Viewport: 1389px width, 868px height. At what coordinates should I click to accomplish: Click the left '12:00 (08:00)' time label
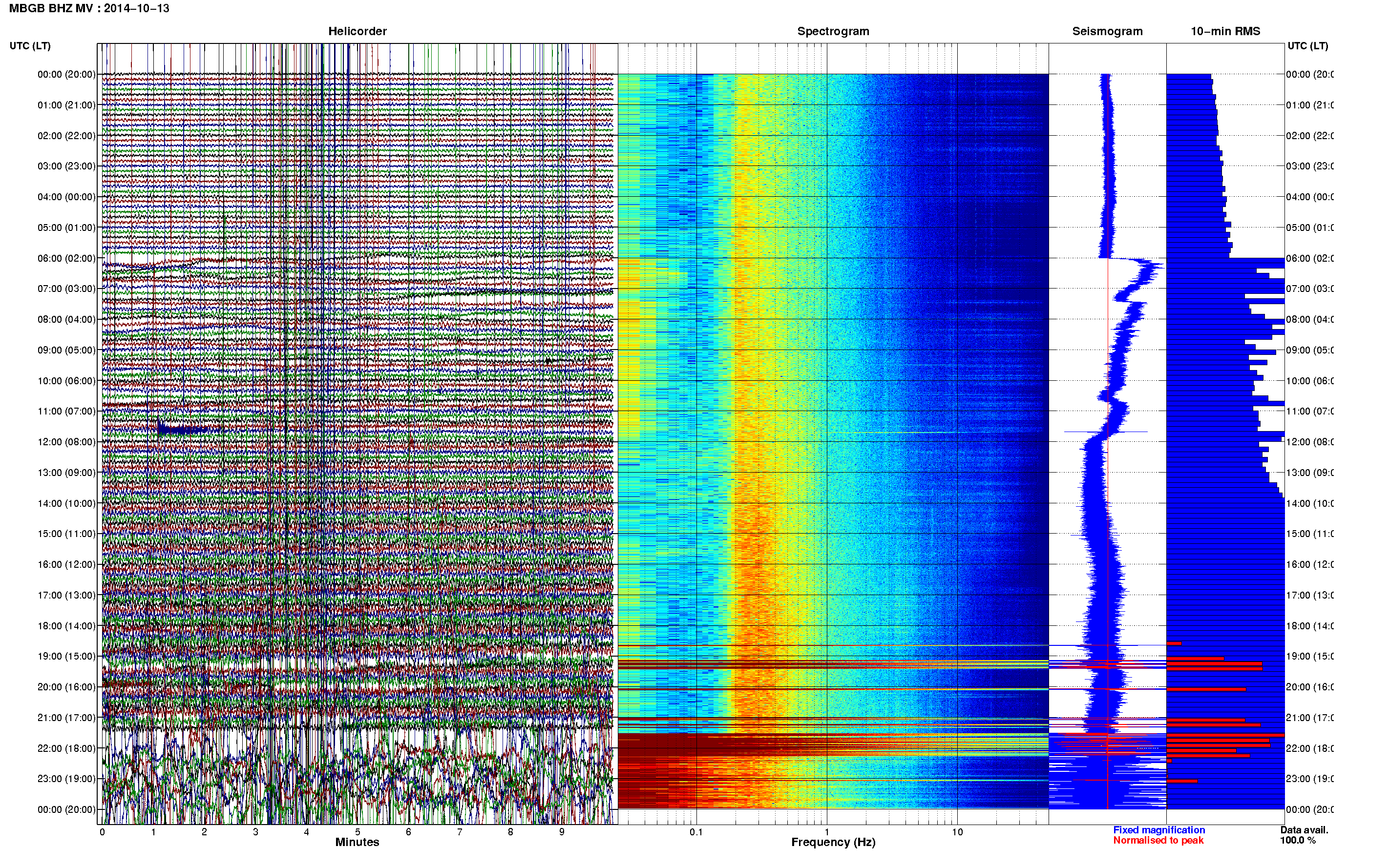[x=66, y=442]
